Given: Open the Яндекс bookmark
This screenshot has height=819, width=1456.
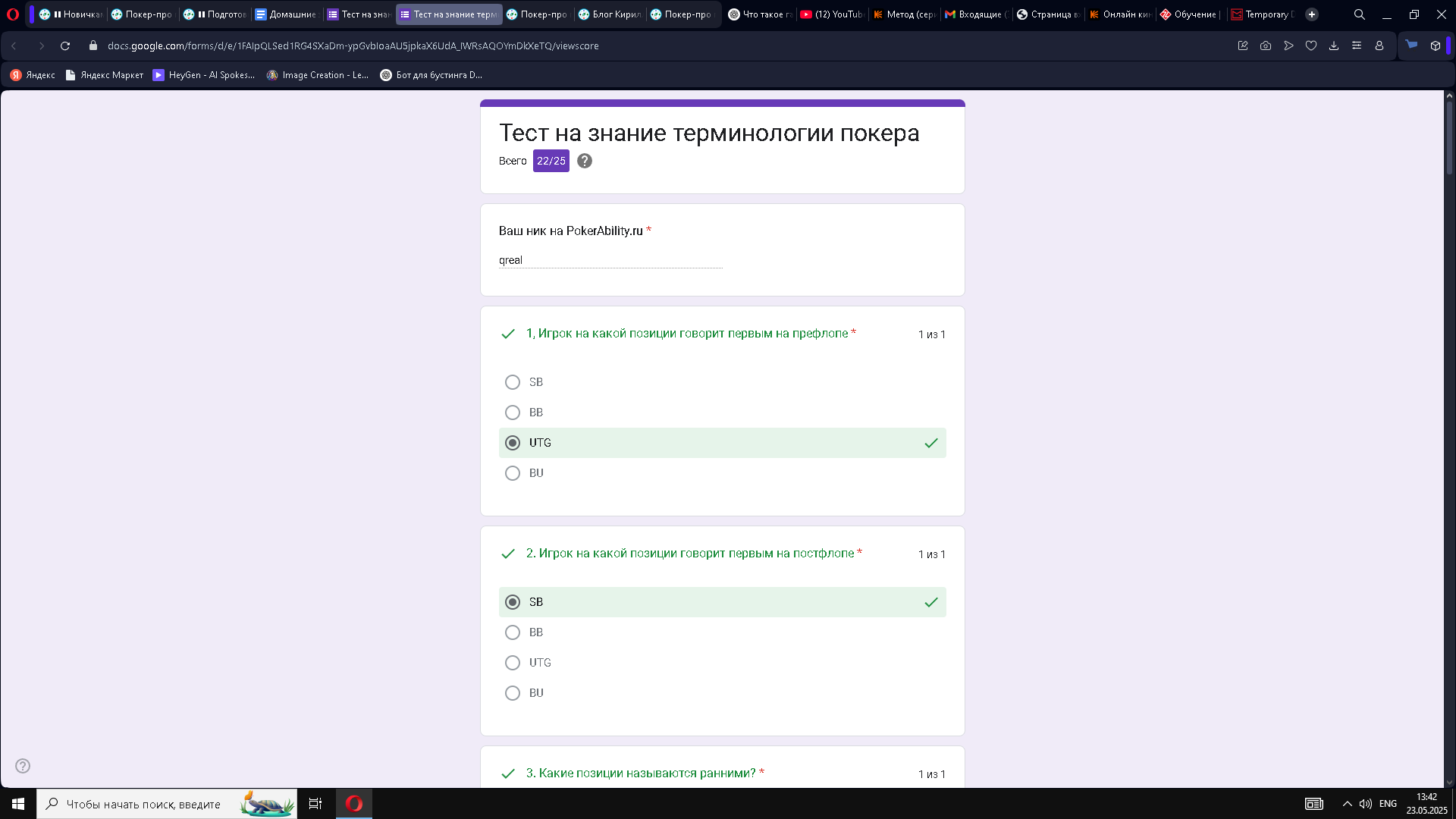Looking at the screenshot, I should tap(33, 75).
